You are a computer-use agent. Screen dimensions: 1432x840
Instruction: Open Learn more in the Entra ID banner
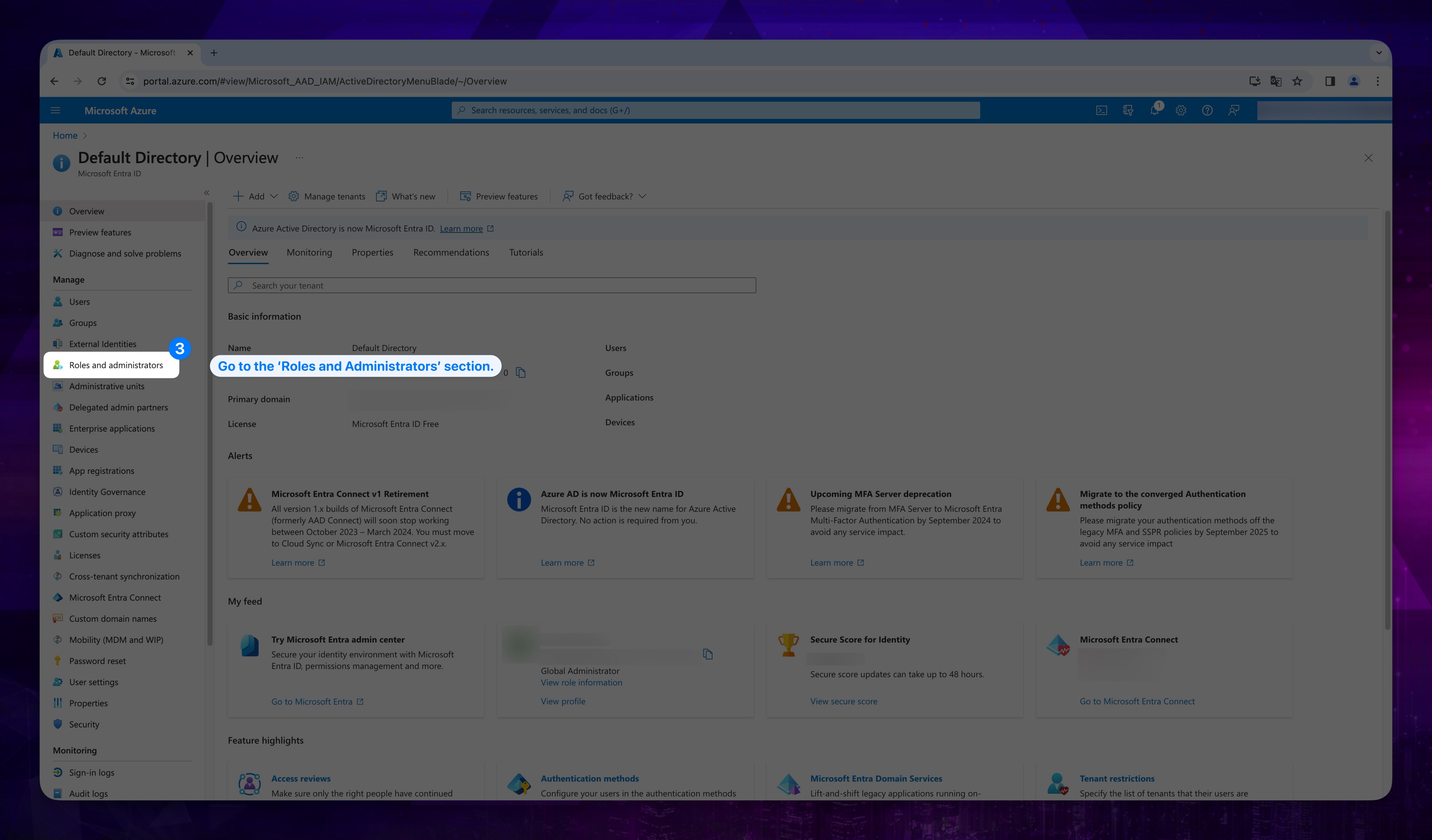pyautogui.click(x=461, y=228)
